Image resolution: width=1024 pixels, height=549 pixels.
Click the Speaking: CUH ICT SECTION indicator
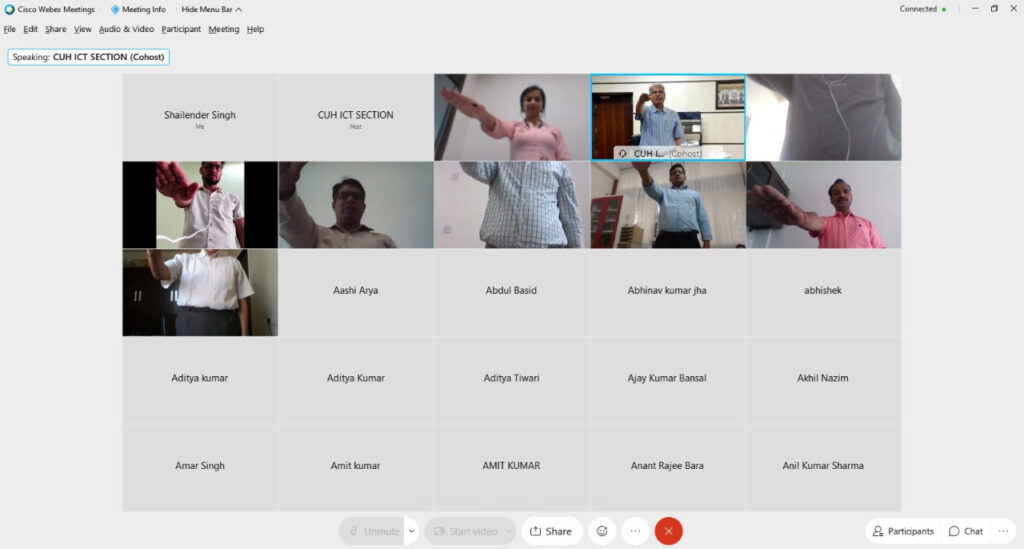coord(89,57)
